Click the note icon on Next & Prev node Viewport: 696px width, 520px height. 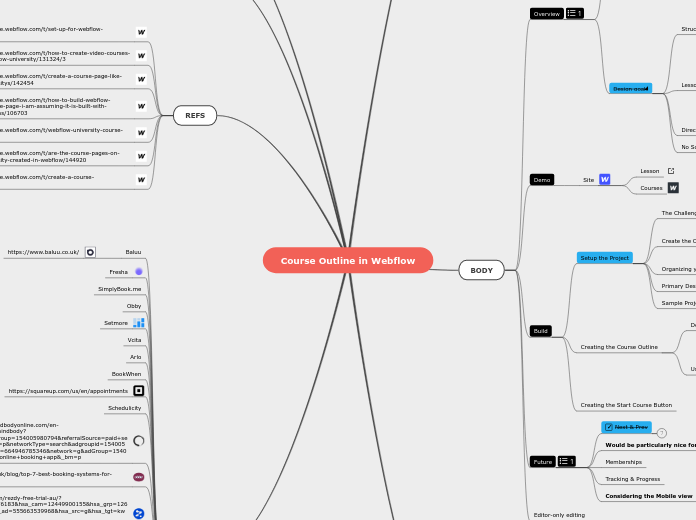[x=609, y=427]
